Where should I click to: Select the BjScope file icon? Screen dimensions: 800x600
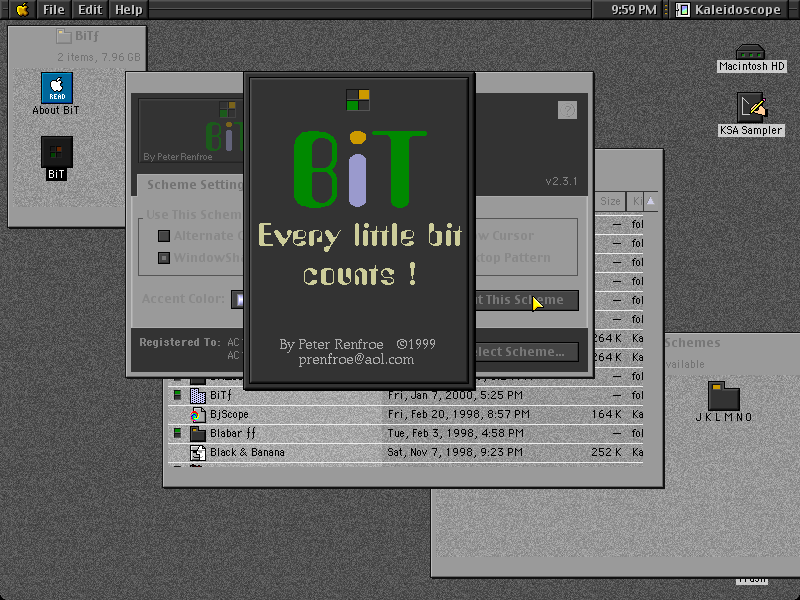pos(197,414)
